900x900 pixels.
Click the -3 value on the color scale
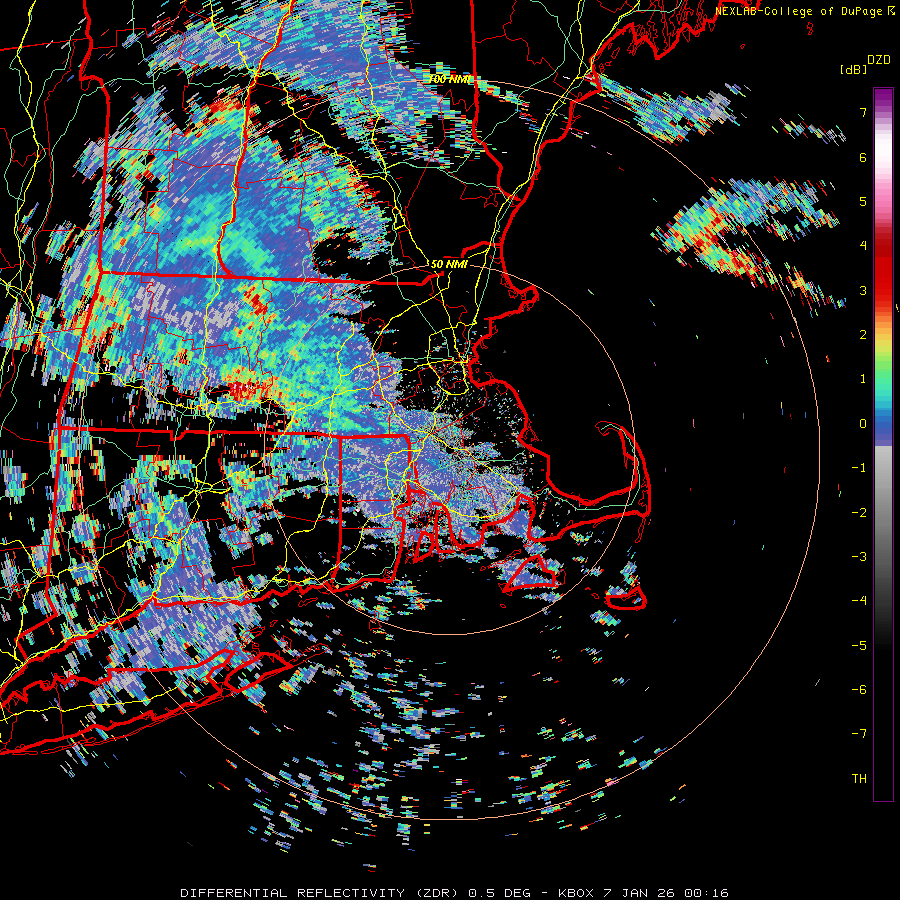point(859,557)
